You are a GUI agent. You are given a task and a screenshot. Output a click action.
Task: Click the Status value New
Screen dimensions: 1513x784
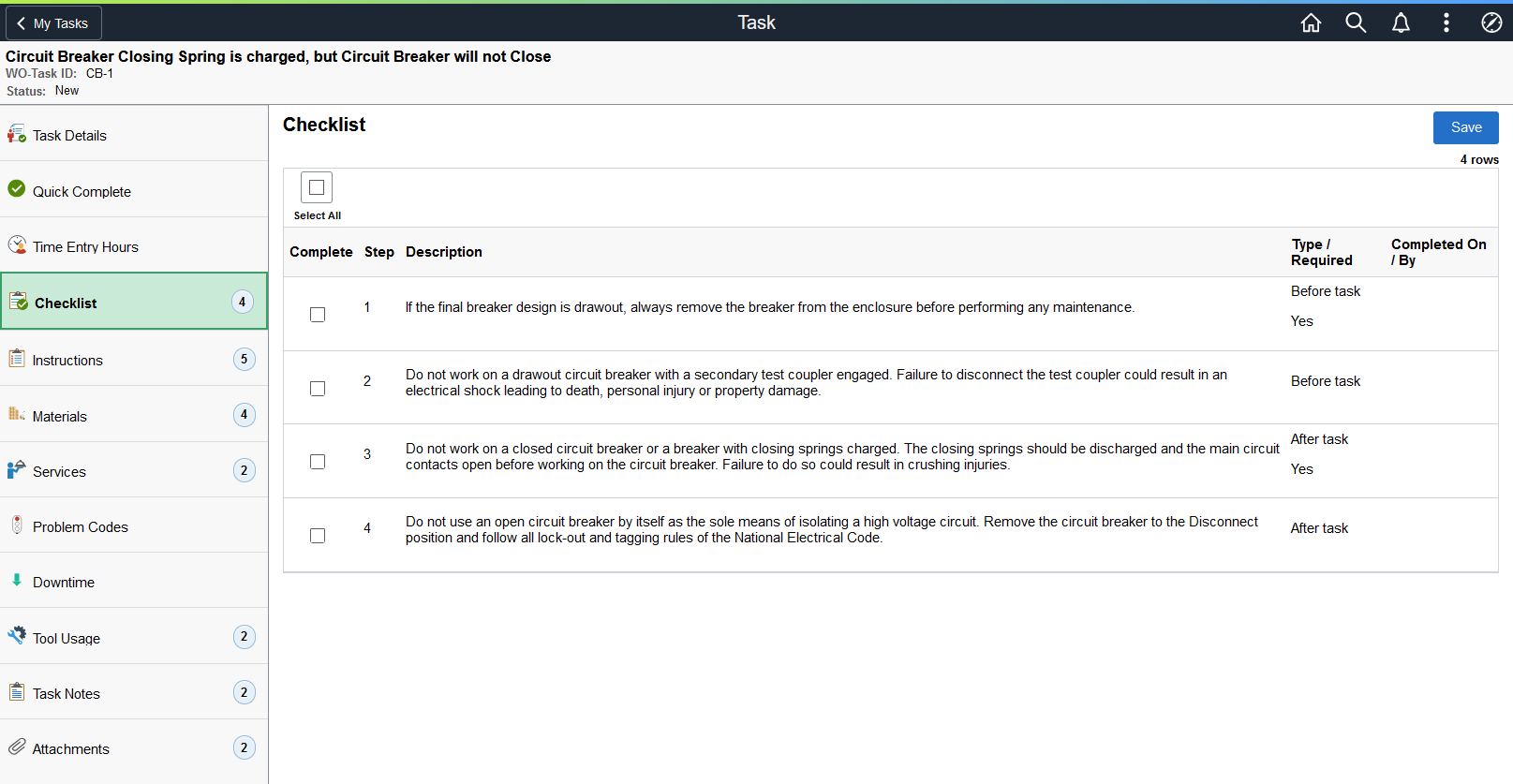67,91
